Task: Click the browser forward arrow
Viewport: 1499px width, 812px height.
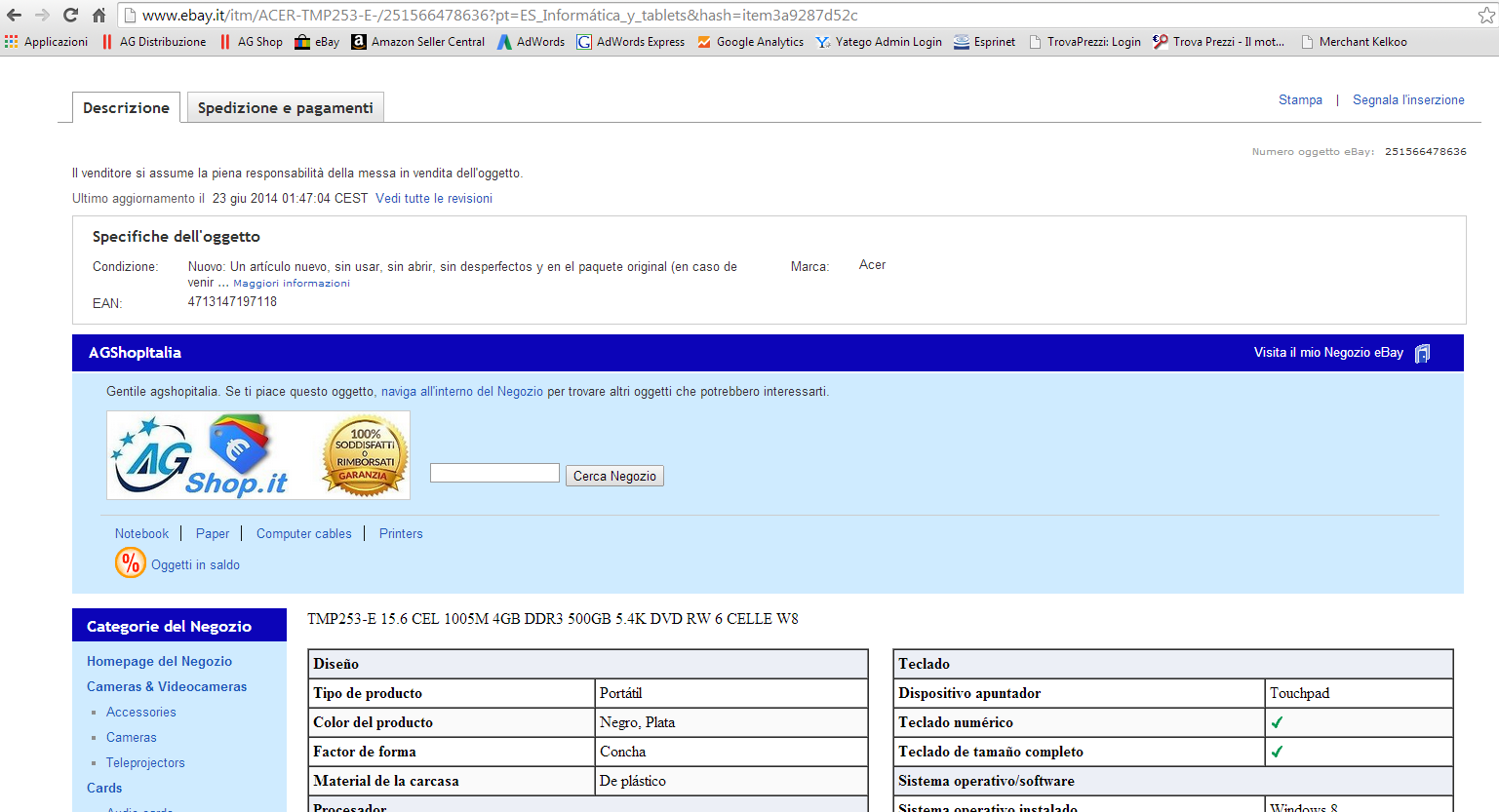Action: click(x=42, y=15)
